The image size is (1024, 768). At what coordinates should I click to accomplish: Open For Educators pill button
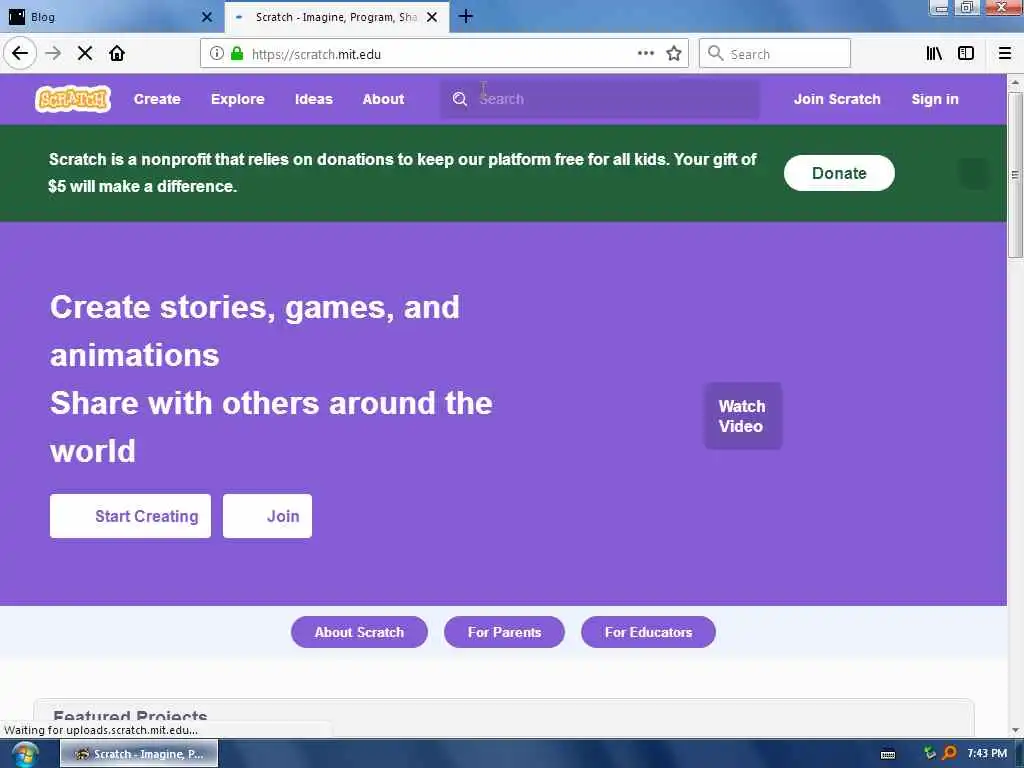648,632
